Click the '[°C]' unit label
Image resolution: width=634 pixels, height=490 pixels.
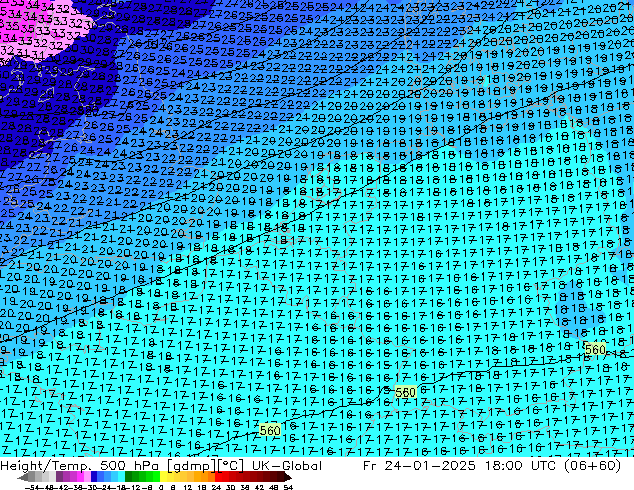231,466
